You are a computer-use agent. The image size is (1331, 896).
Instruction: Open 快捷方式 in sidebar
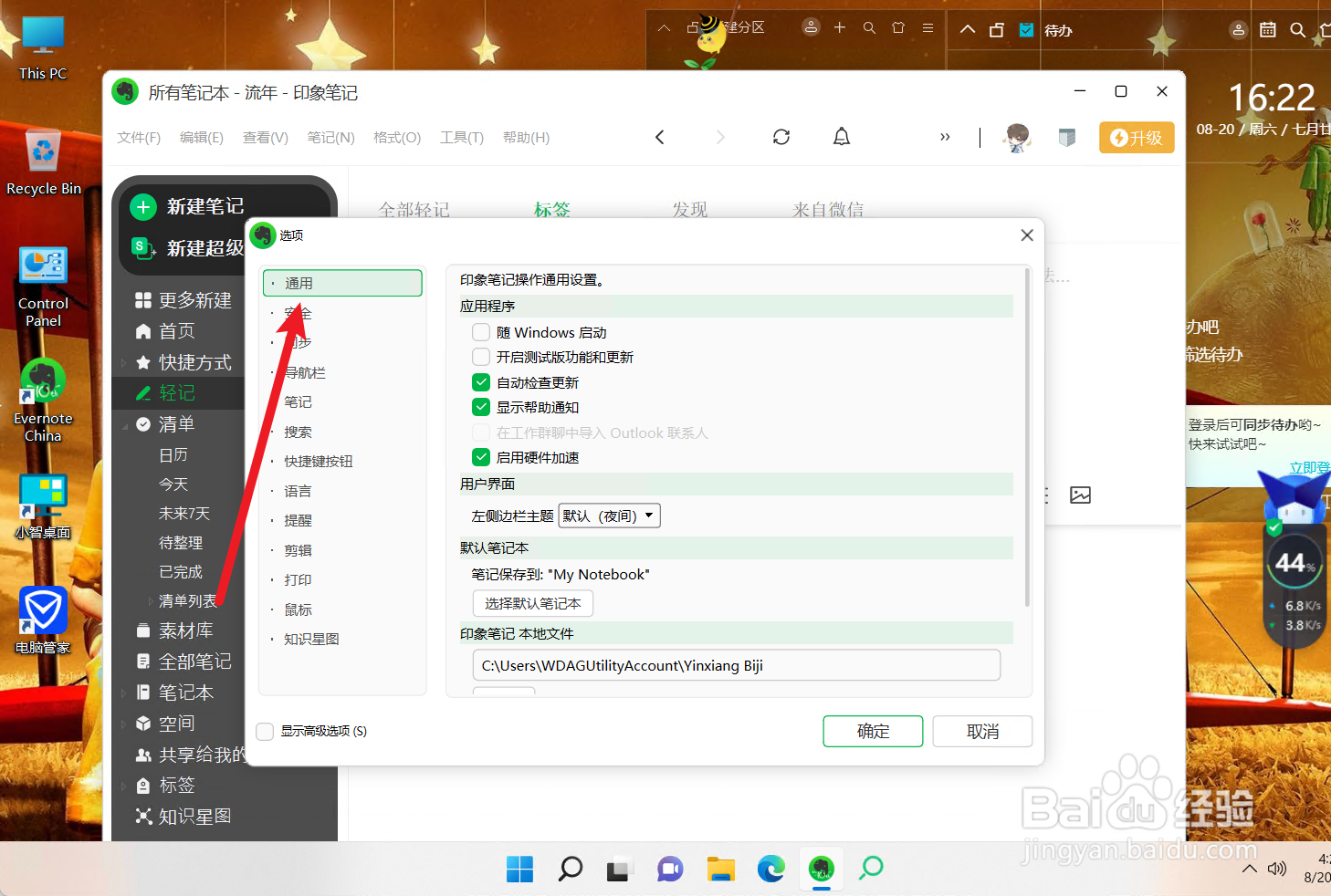tap(183, 362)
